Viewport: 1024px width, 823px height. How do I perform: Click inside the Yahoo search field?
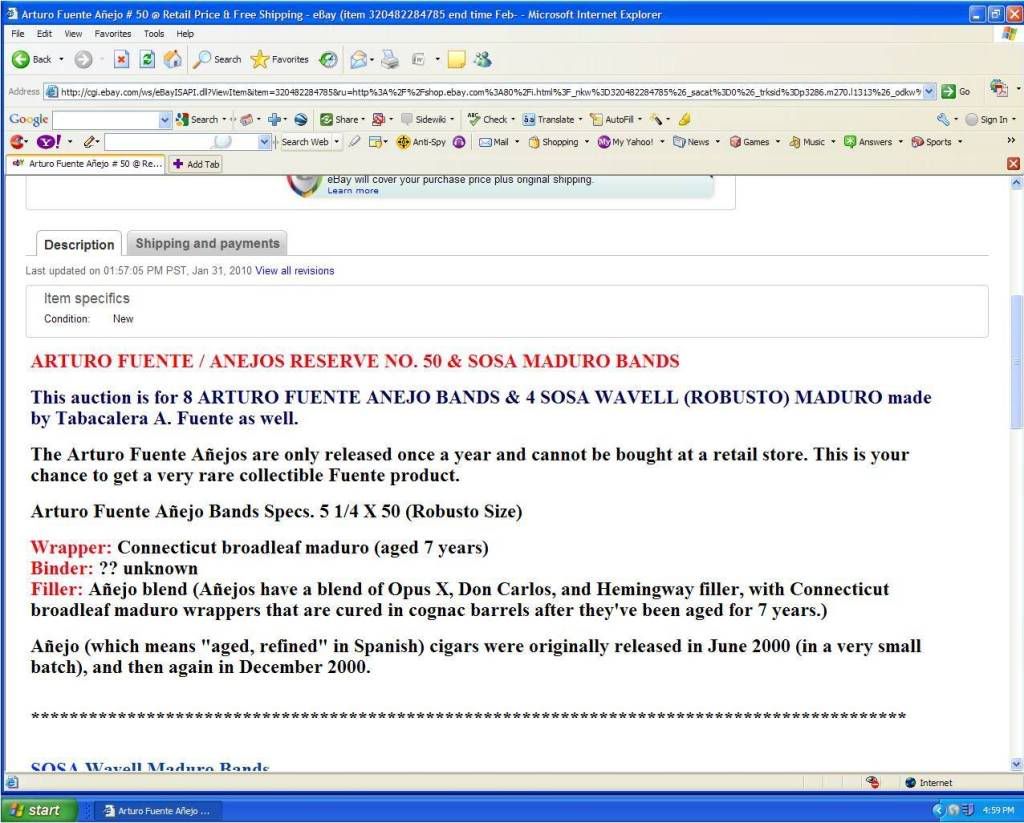click(x=182, y=142)
